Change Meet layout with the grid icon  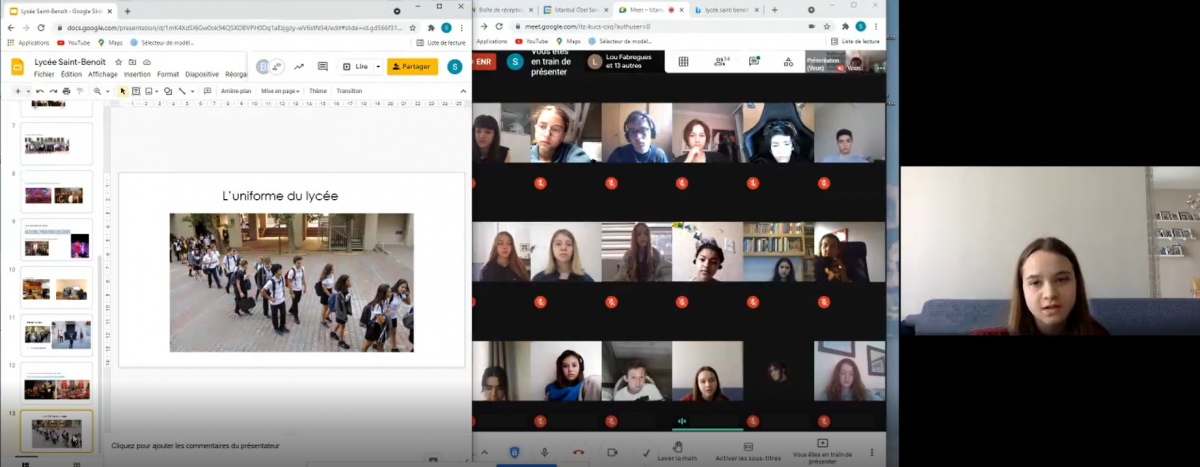coord(684,61)
